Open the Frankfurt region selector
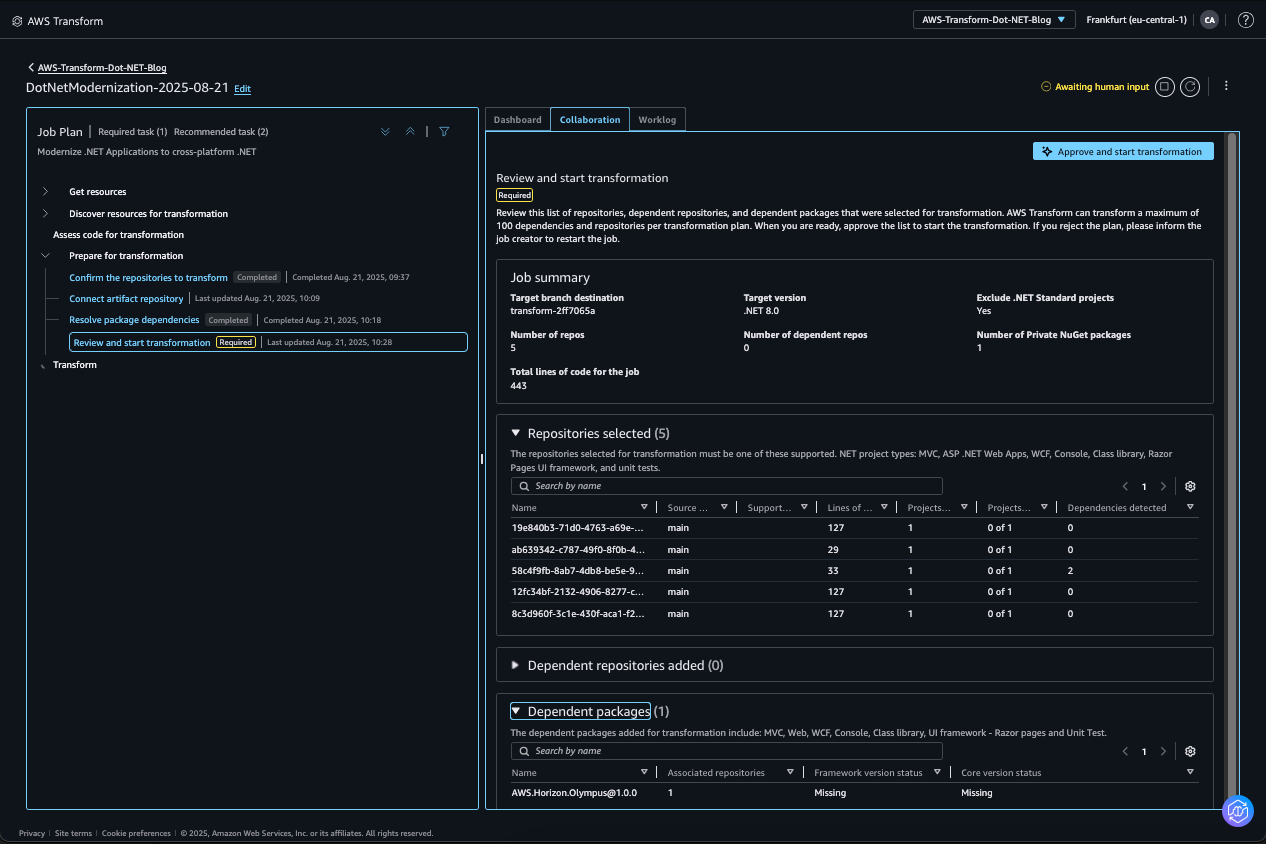This screenshot has height=844, width=1266. click(x=1137, y=19)
